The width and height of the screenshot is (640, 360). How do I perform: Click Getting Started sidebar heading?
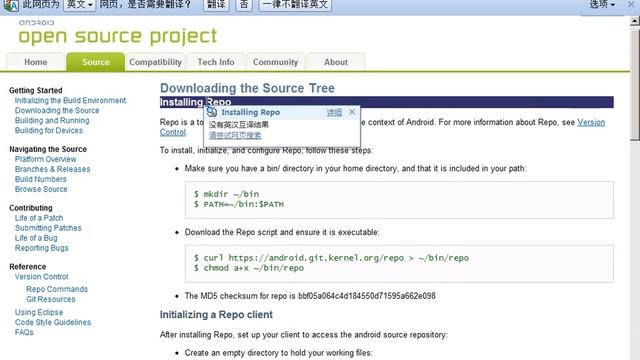[36, 90]
